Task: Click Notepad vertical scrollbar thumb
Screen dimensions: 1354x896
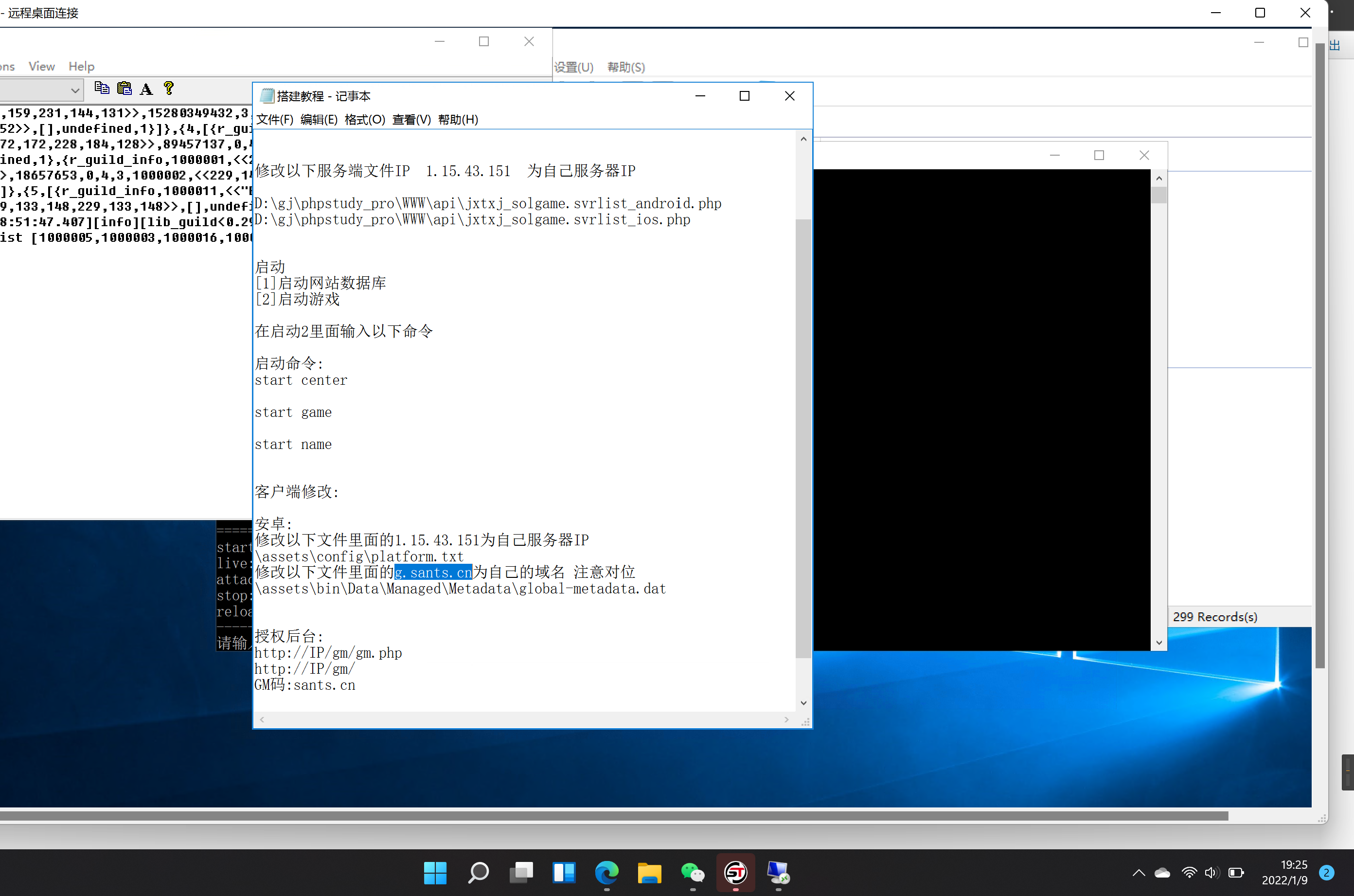Action: click(803, 438)
